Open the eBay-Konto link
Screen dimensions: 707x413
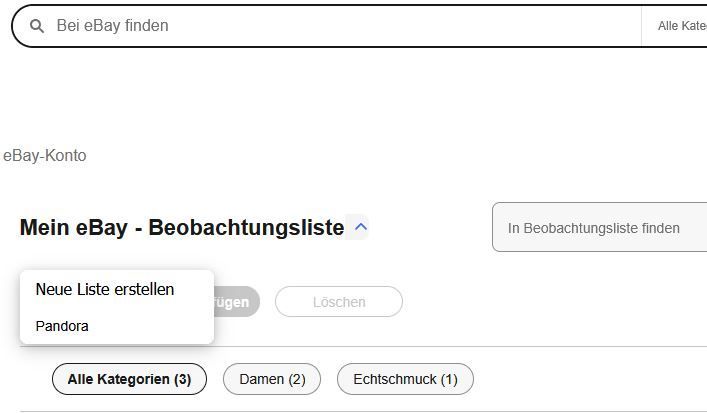pyautogui.click(x=44, y=156)
